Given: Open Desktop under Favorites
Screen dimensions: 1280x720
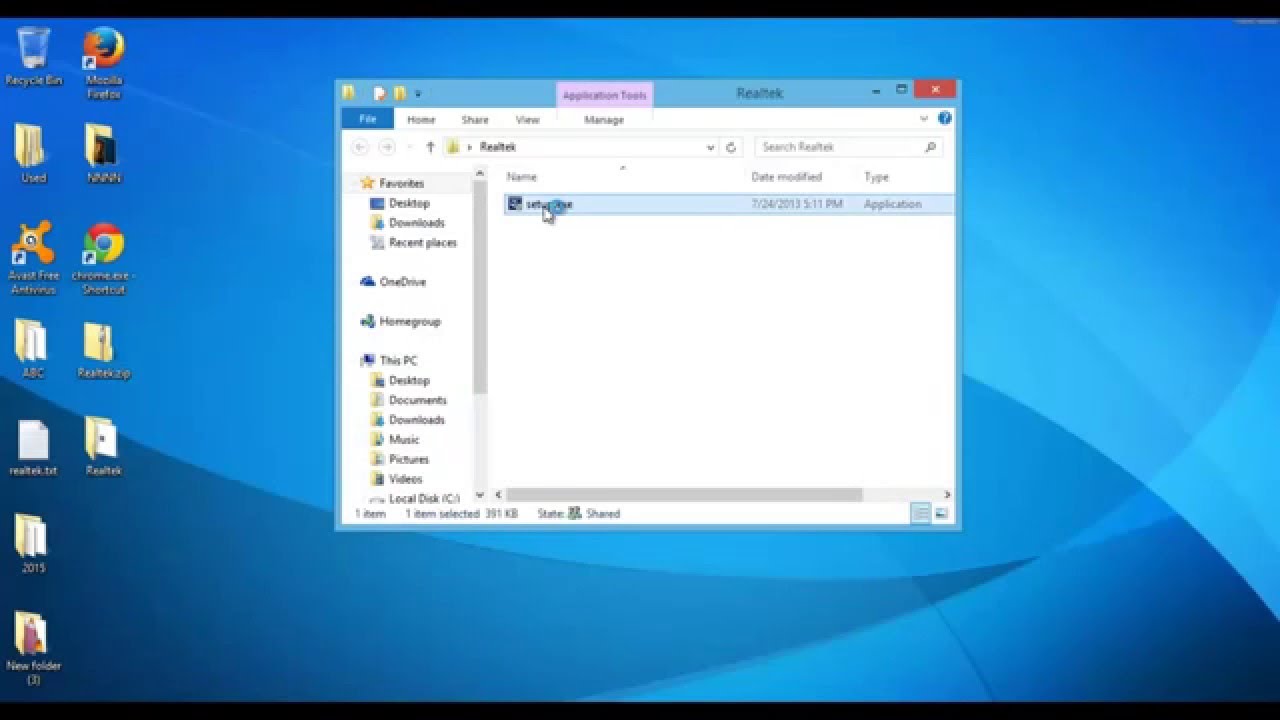Looking at the screenshot, I should point(409,203).
